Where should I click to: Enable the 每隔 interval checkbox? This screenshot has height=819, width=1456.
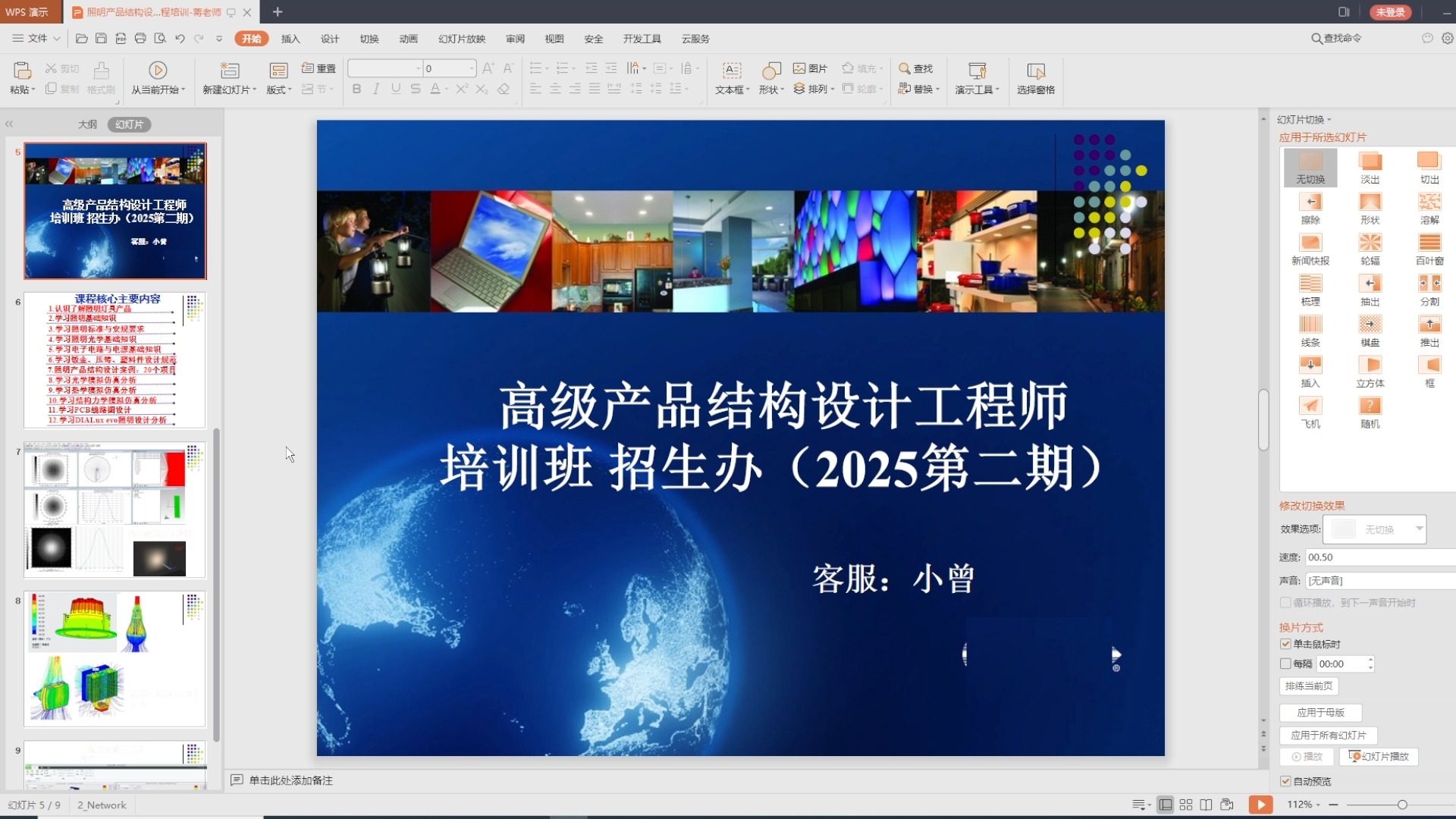(x=1285, y=664)
